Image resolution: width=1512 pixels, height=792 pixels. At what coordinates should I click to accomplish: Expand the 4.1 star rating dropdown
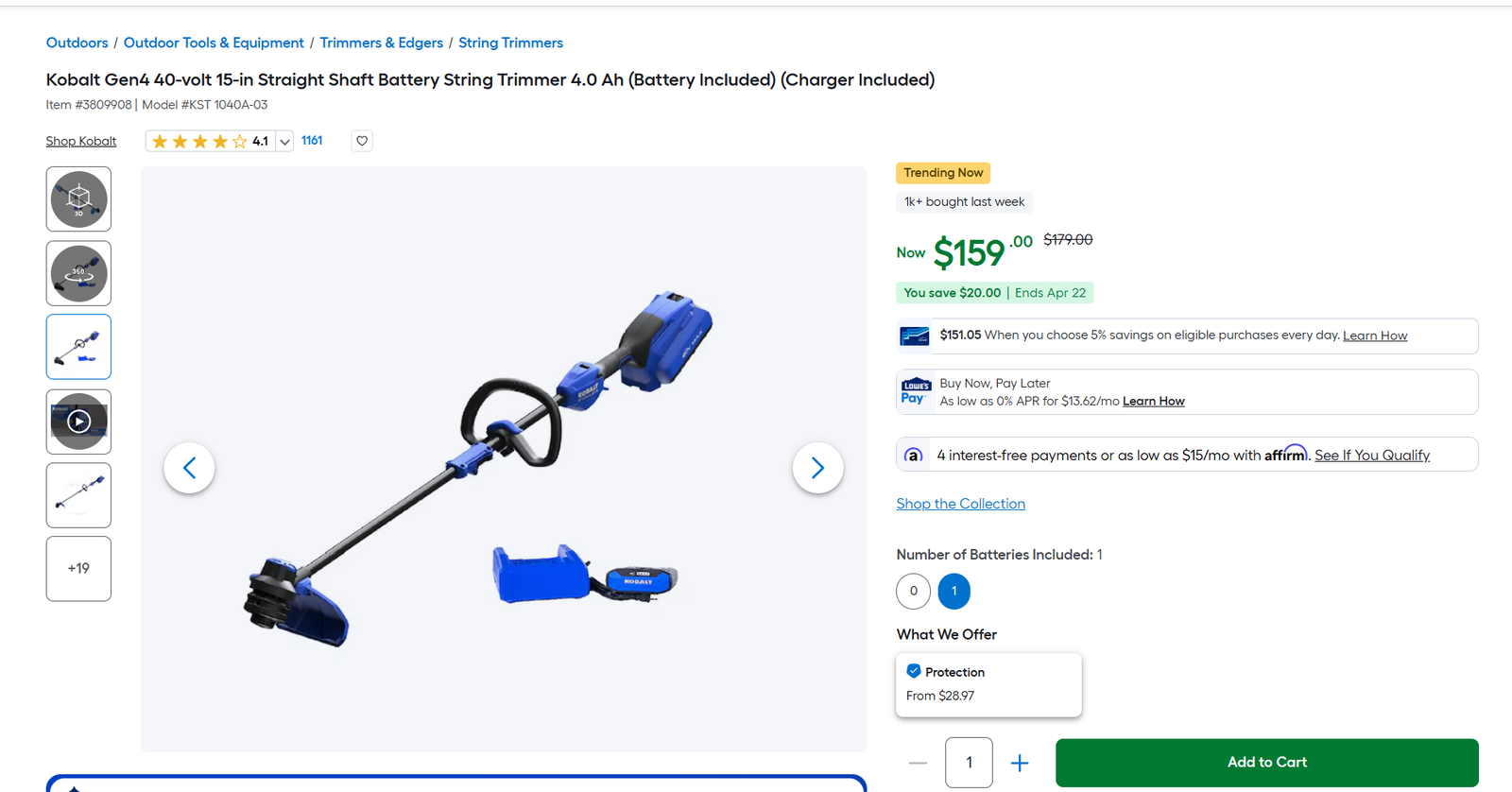coord(284,142)
